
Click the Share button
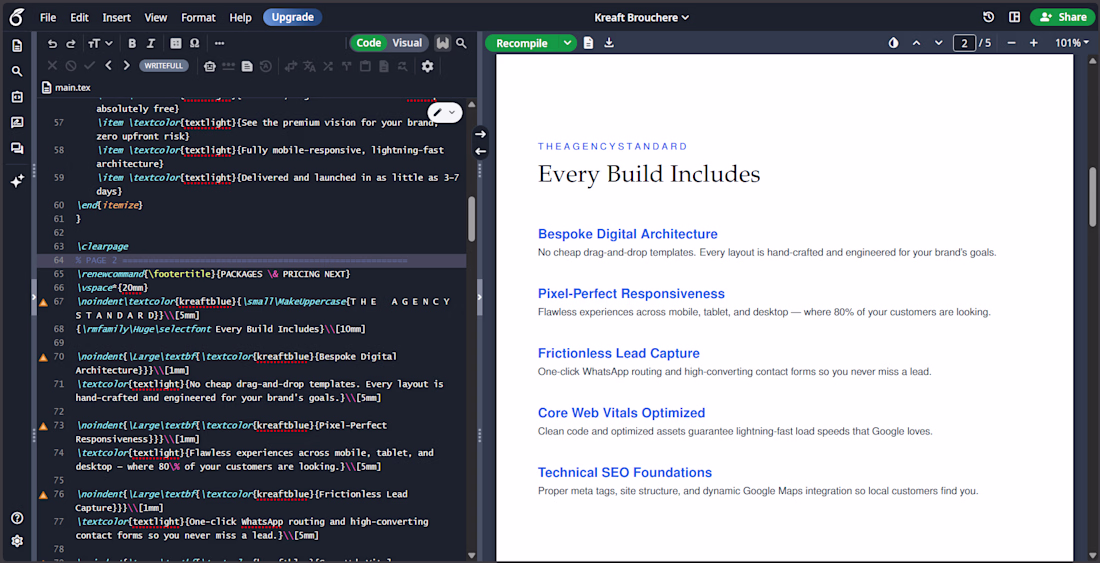(1063, 18)
